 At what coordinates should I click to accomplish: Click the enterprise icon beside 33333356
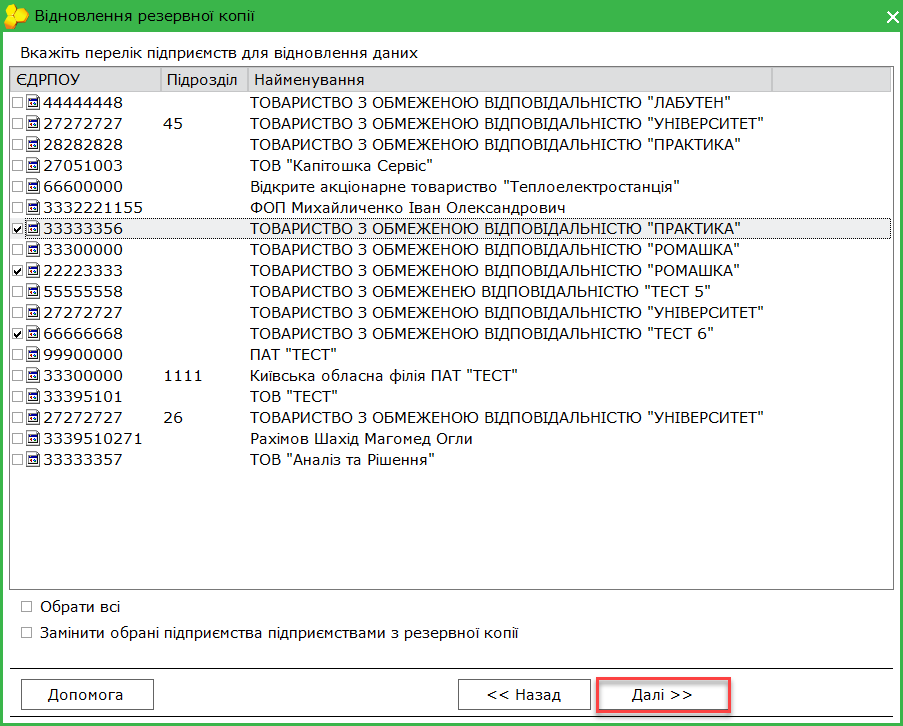pos(33,229)
